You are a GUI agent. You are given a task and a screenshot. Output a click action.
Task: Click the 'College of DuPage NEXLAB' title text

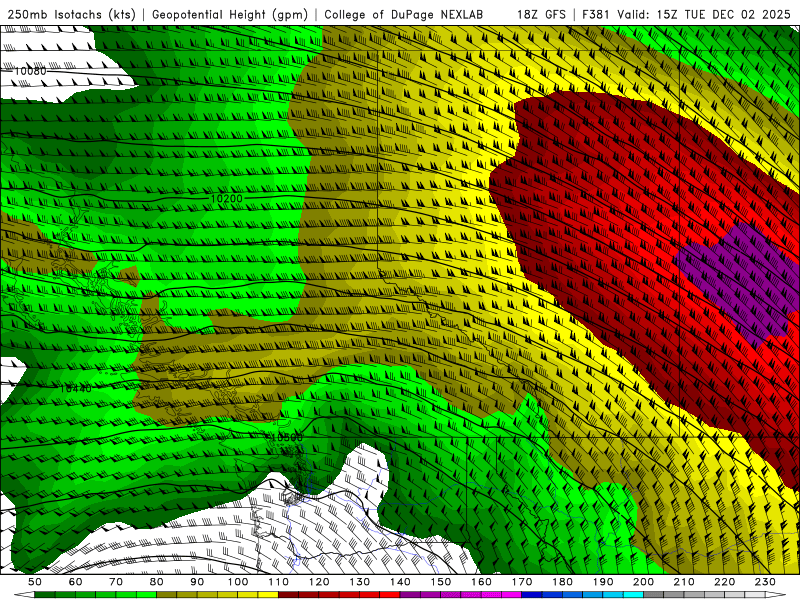pyautogui.click(x=404, y=14)
